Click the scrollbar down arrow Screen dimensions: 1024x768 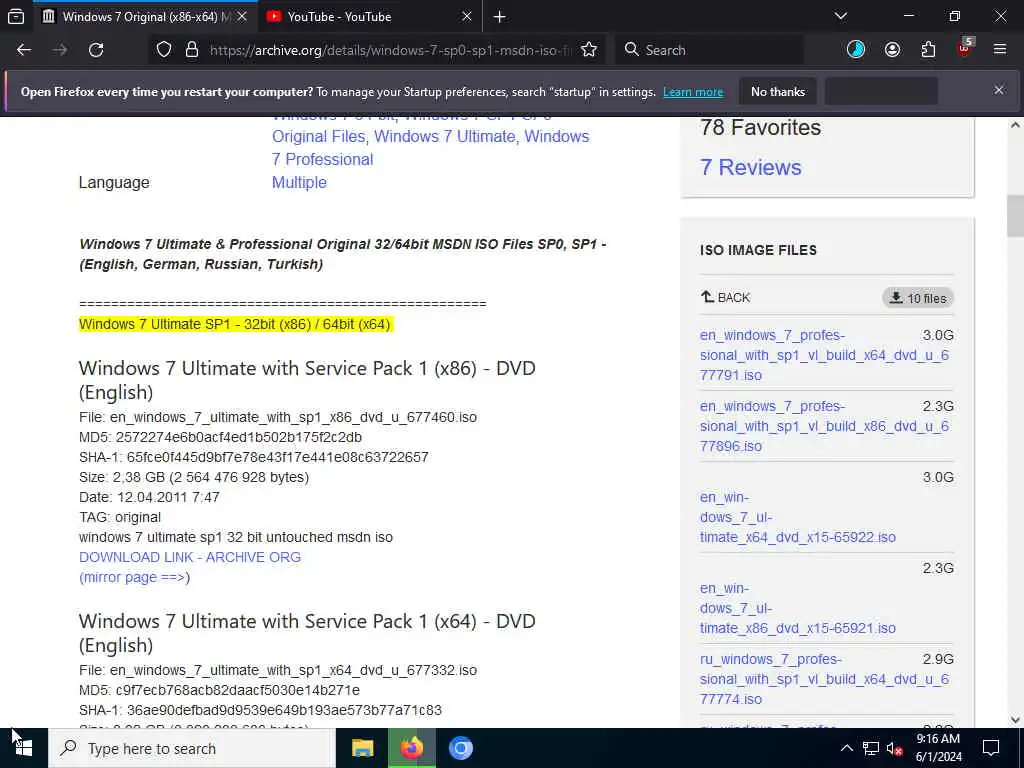point(1015,720)
